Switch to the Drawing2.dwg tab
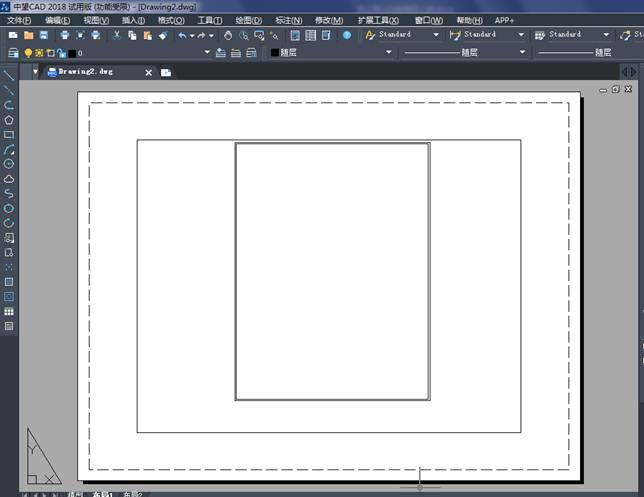The height and width of the screenshot is (497, 644). coord(88,72)
